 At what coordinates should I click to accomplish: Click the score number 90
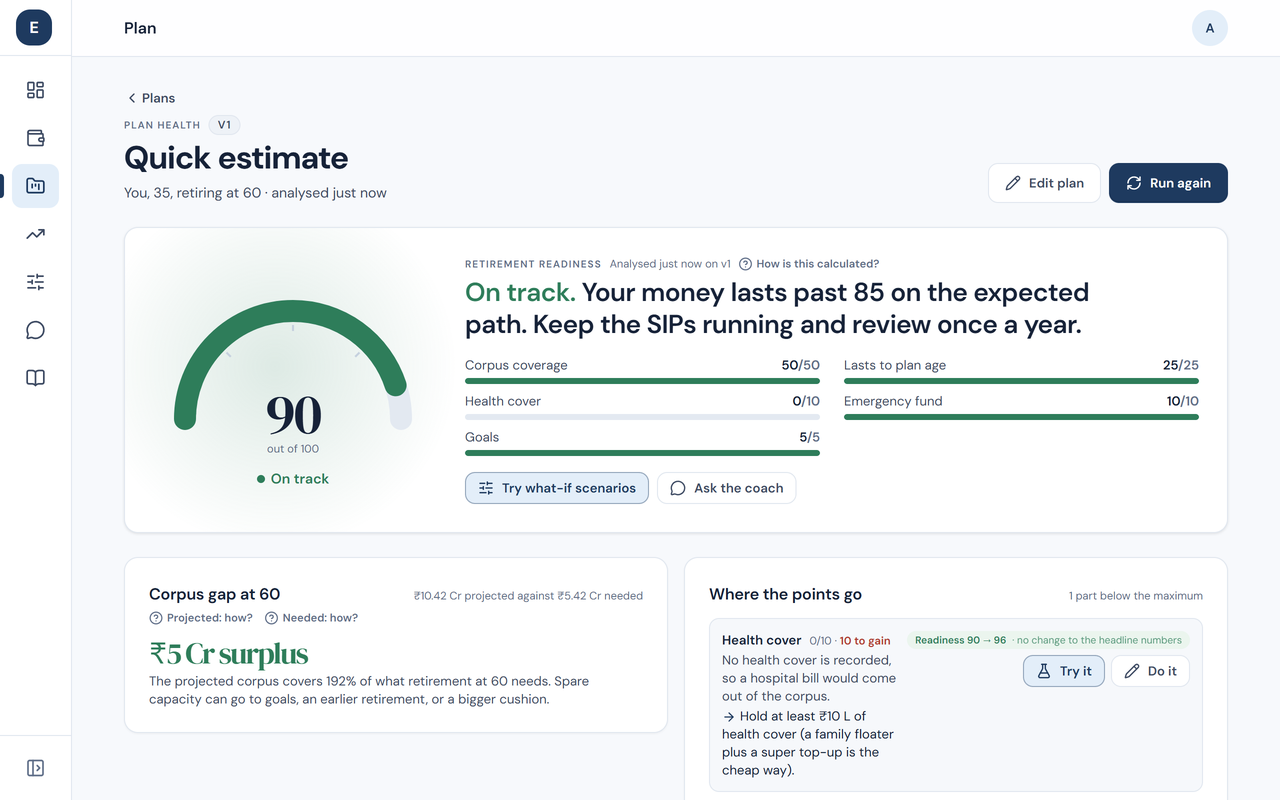[293, 415]
